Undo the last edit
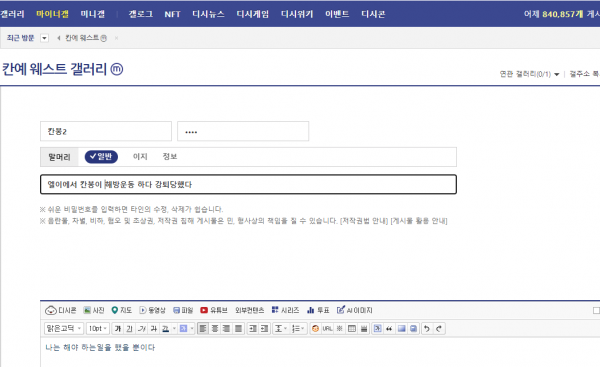This screenshot has width=600, height=367. [426, 329]
